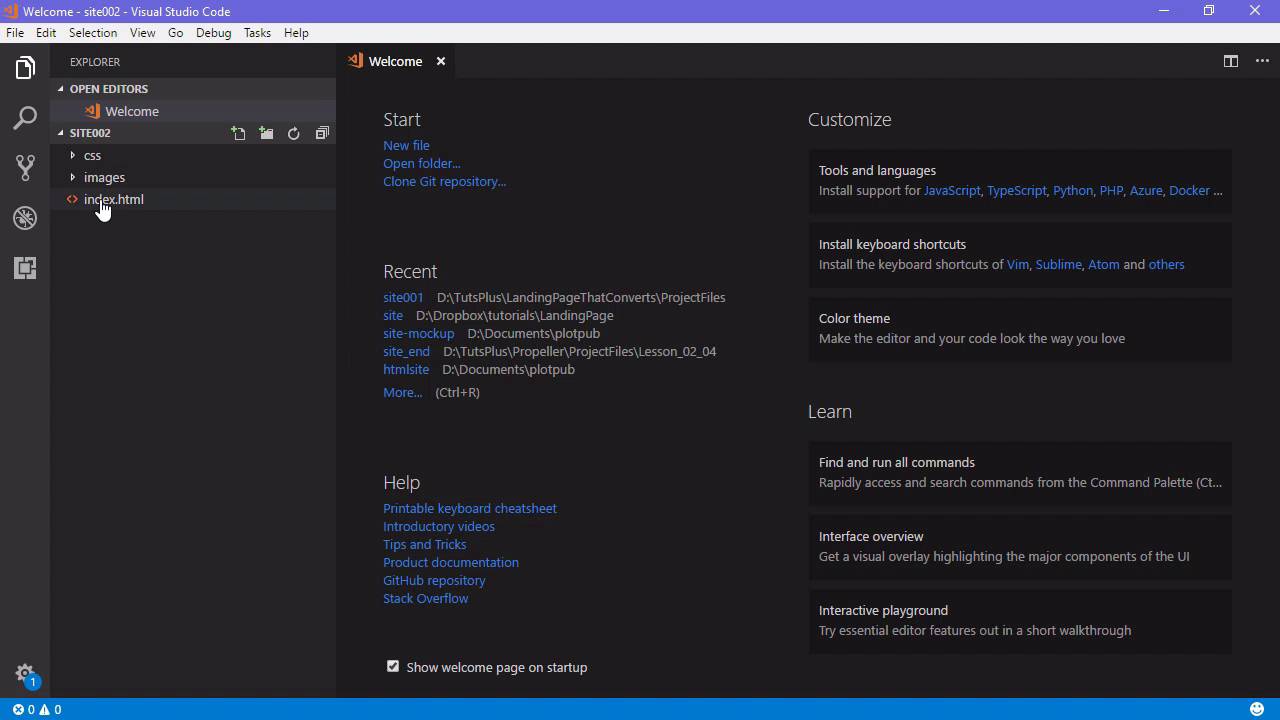Image resolution: width=1280 pixels, height=720 pixels.
Task: Click the New File icon in explorer
Action: 238,133
